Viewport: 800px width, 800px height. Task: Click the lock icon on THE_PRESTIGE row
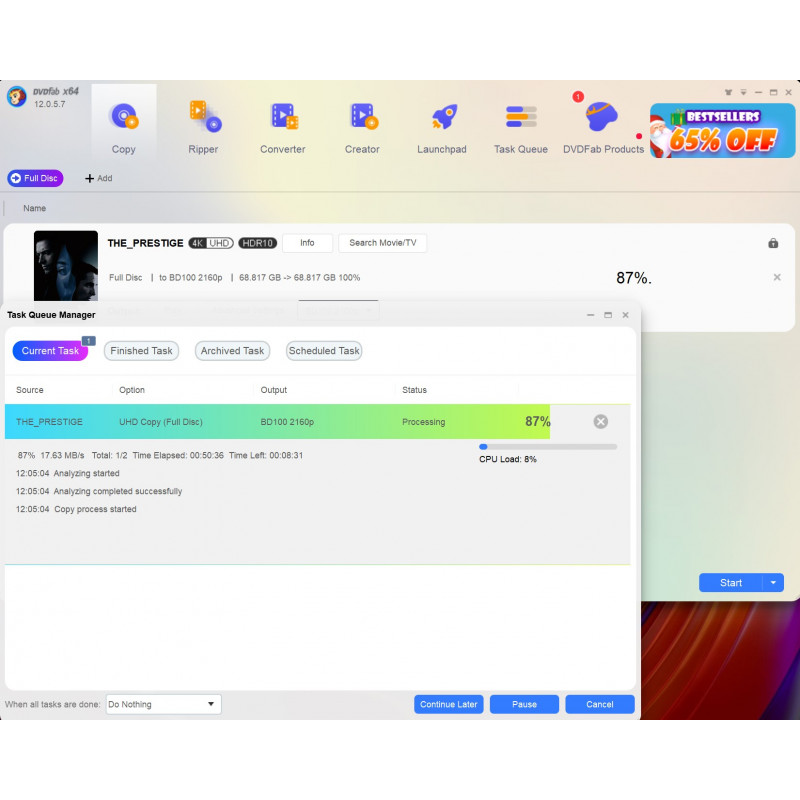[x=773, y=243]
